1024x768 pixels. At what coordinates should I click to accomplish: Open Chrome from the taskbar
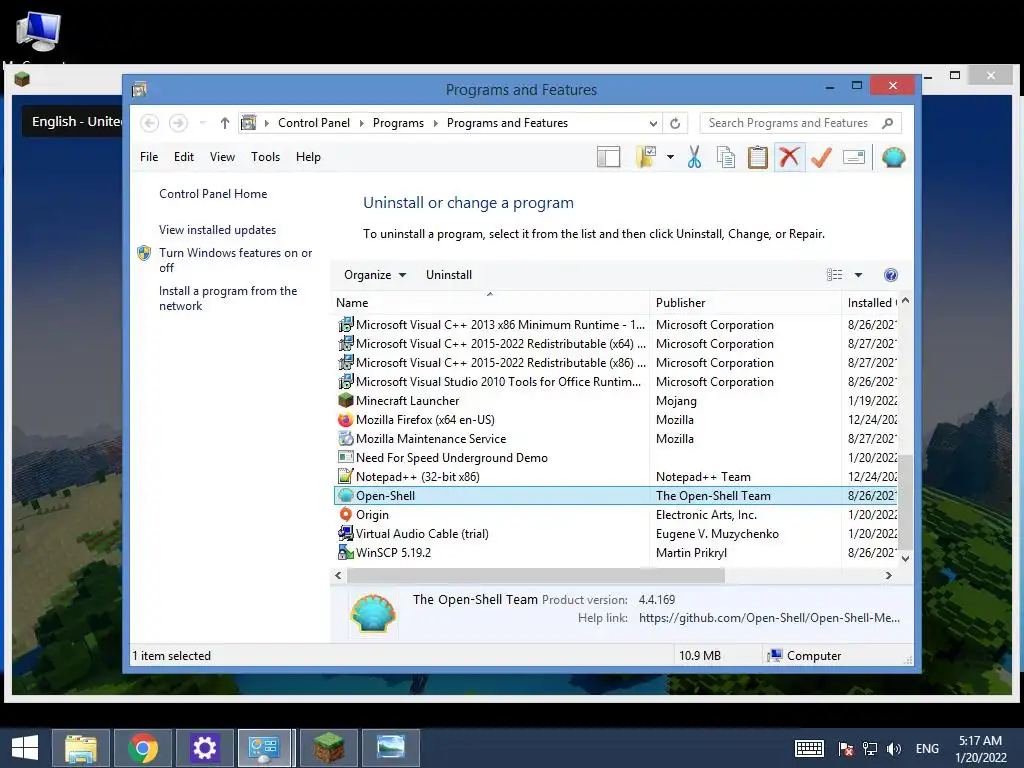click(143, 748)
